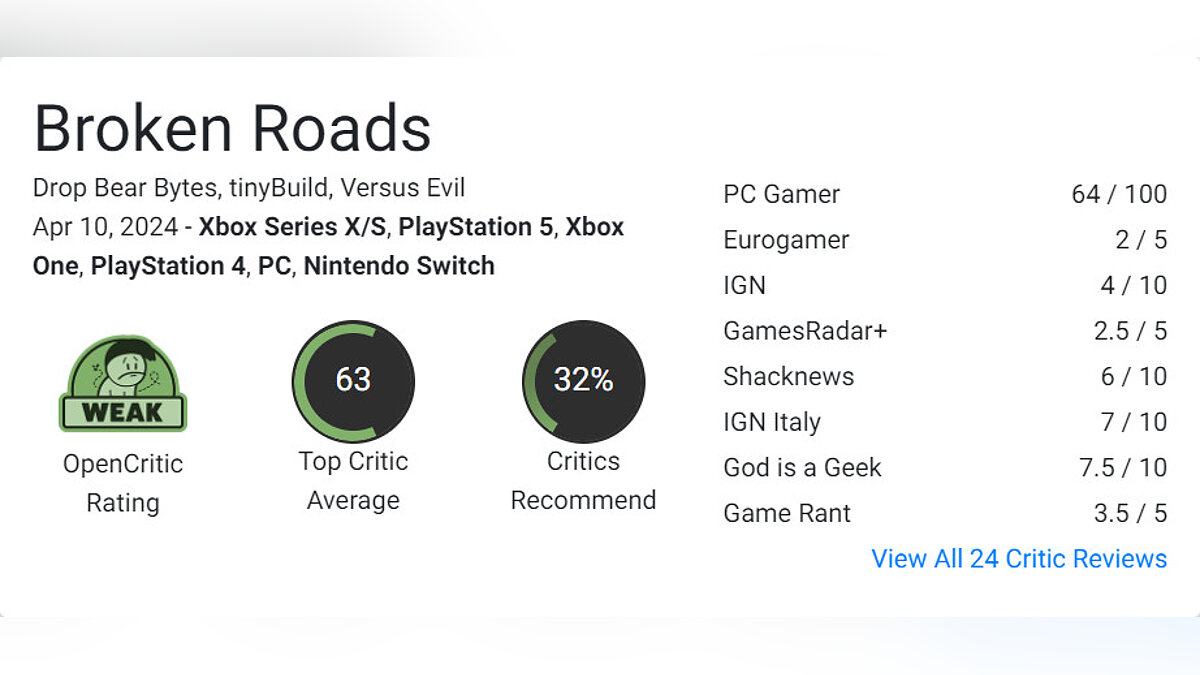The height and width of the screenshot is (675, 1200).
Task: Click the 32% Critics Recommend circle
Action: pyautogui.click(x=583, y=381)
